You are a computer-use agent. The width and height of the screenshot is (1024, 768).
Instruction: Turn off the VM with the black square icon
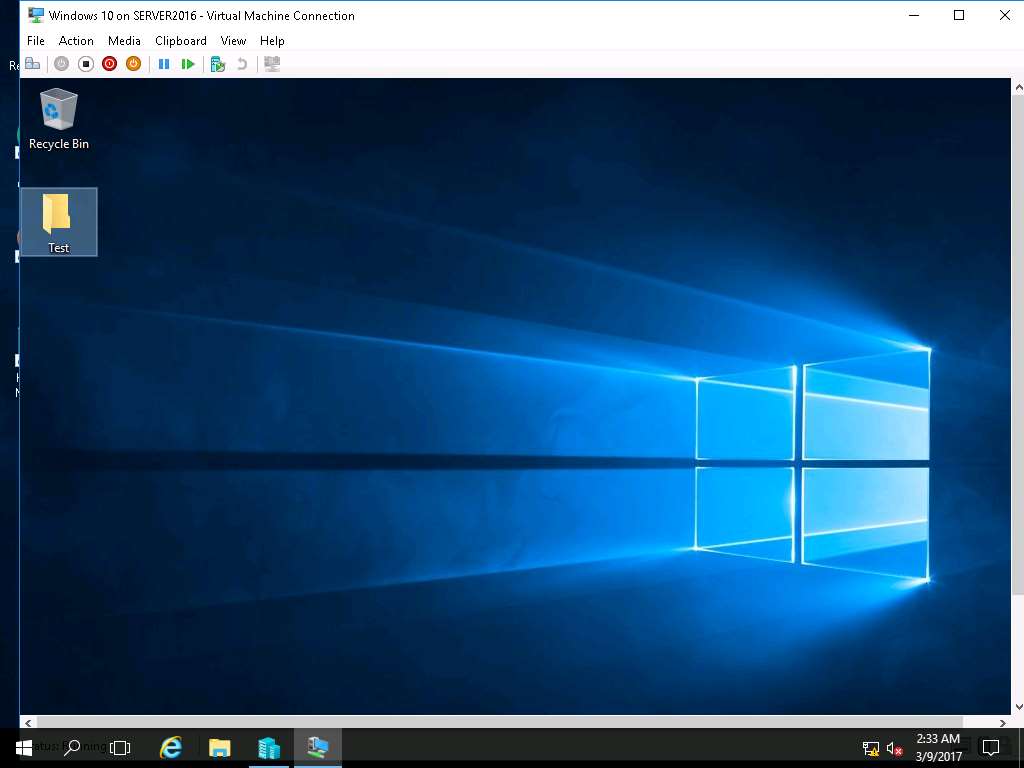(86, 64)
